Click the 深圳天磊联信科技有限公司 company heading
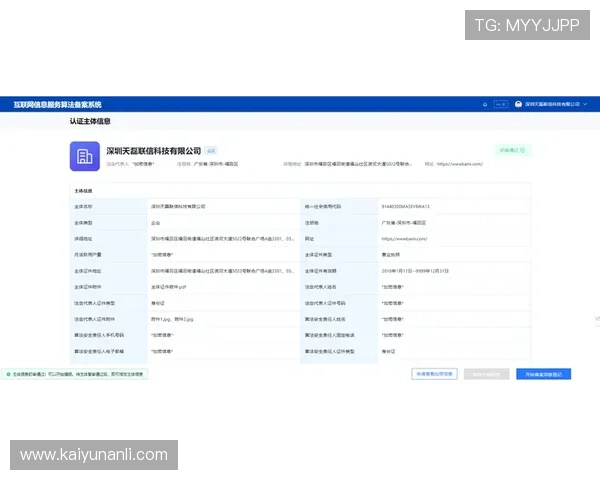 click(153, 151)
